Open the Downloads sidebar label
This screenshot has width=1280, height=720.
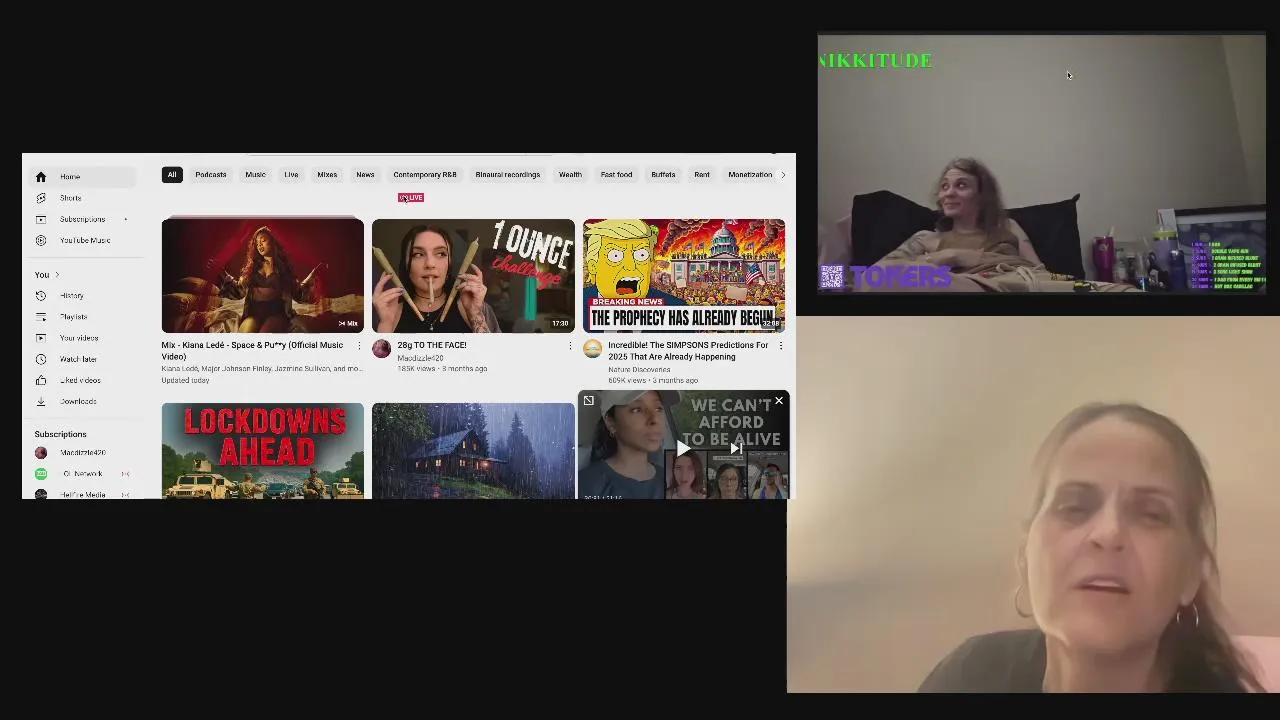(78, 401)
